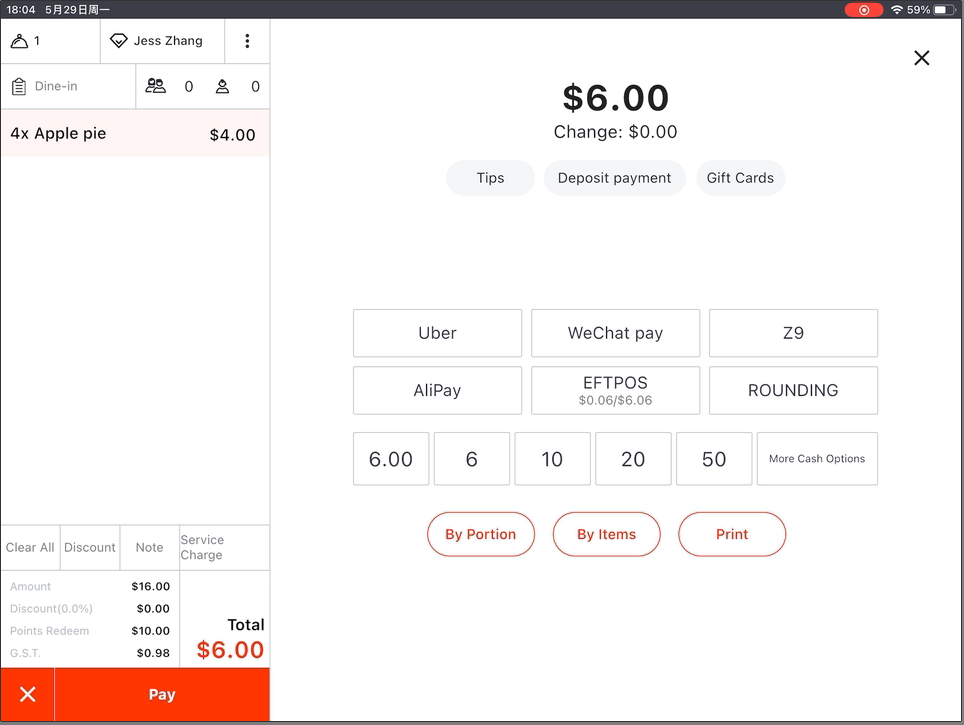The width and height of the screenshot is (964, 725).
Task: Choose the 20 cash amount
Action: tap(633, 459)
